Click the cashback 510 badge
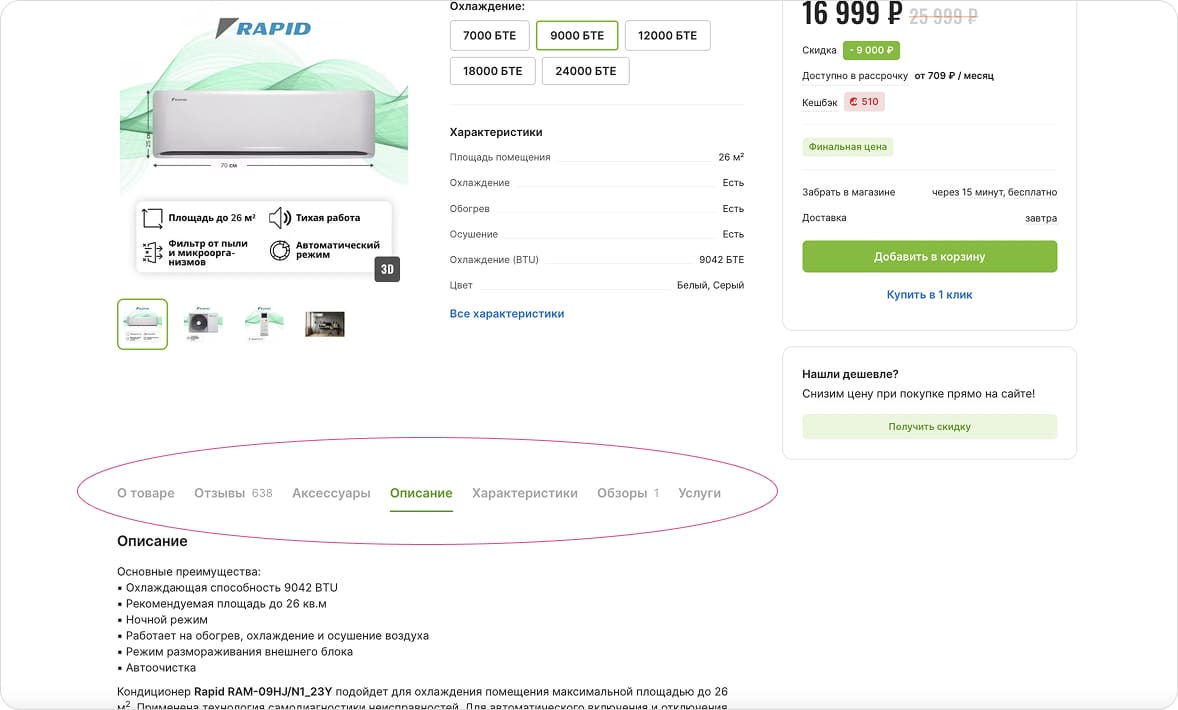Image resolution: width=1178 pixels, height=710 pixels. [x=864, y=102]
